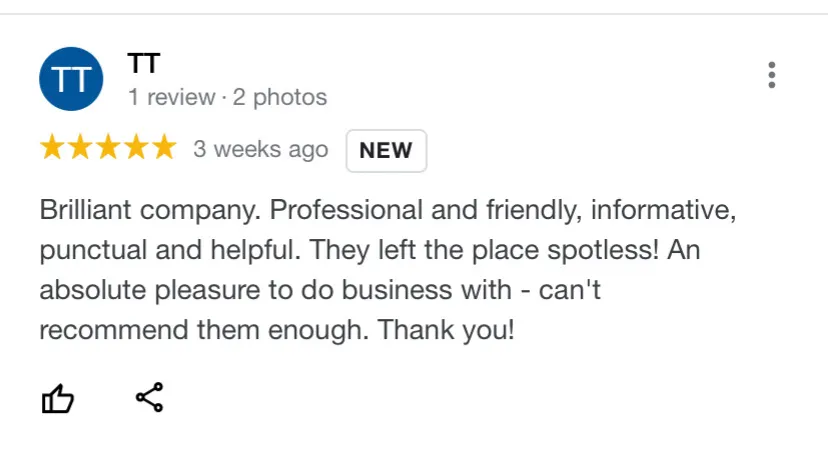828x457 pixels.
Task: Select the third gold rating star
Action: point(107,149)
